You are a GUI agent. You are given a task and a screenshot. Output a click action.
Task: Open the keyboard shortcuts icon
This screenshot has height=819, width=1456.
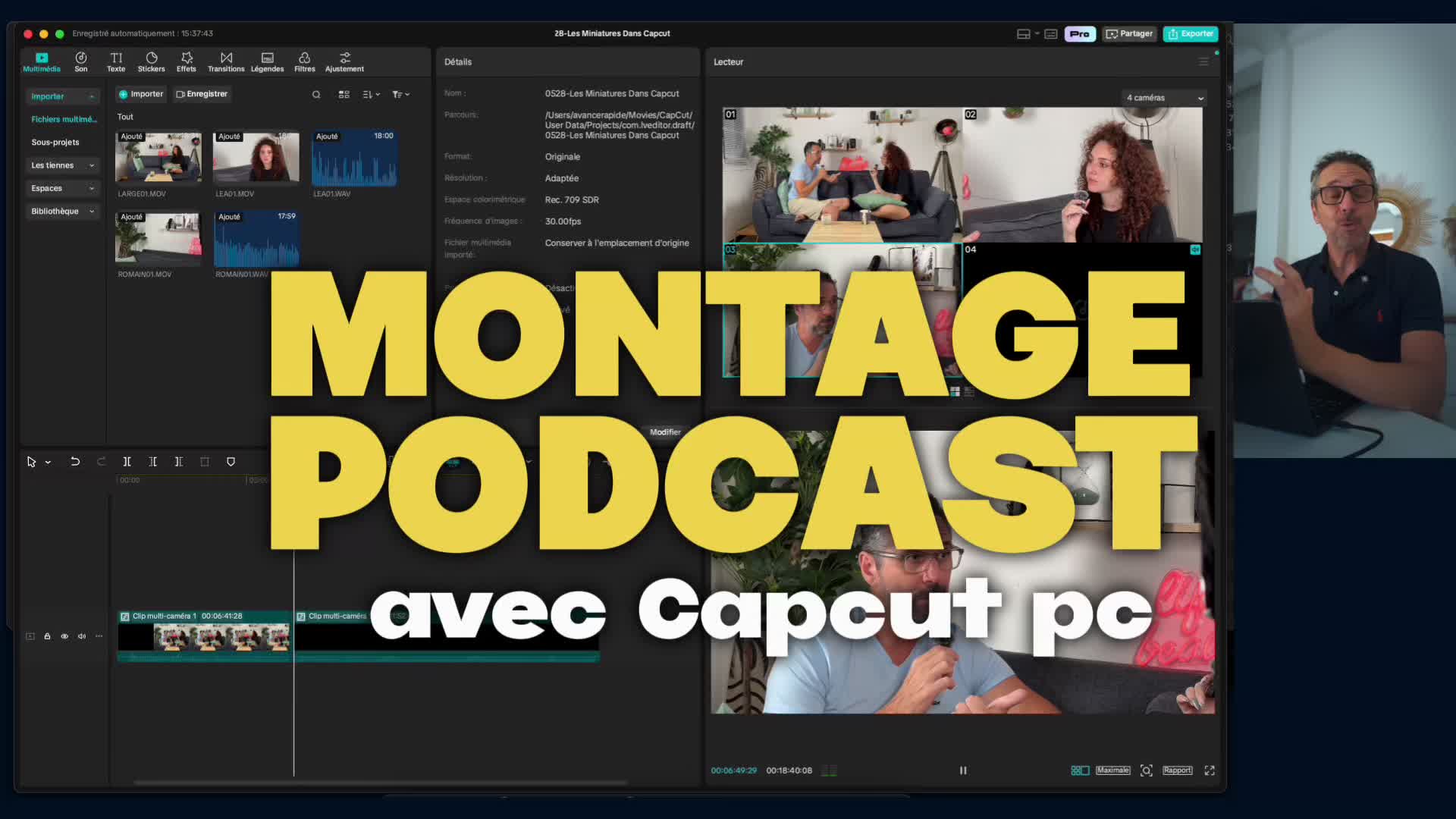[x=1051, y=34]
